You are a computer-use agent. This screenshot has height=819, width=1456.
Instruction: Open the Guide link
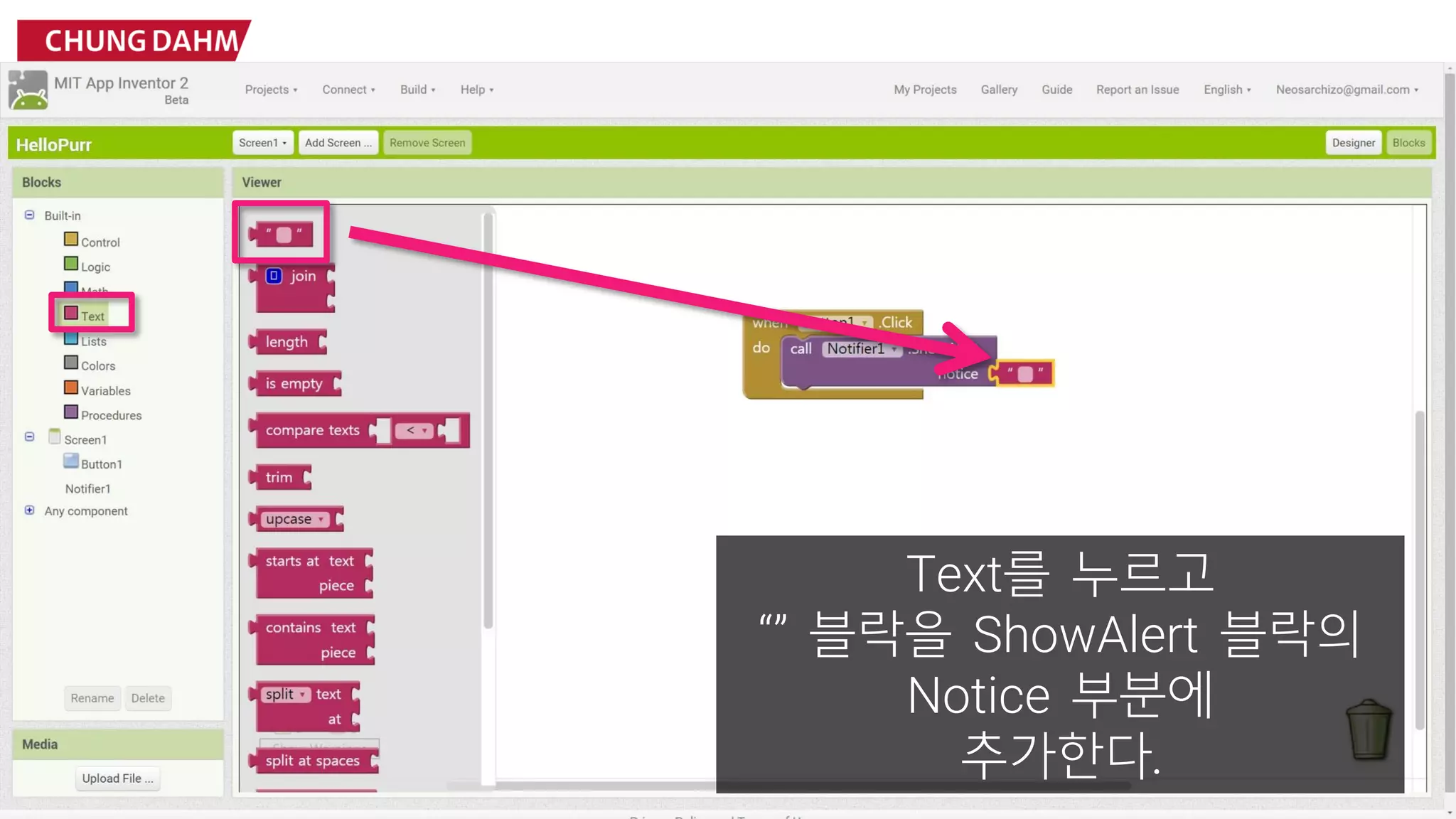click(x=1056, y=90)
